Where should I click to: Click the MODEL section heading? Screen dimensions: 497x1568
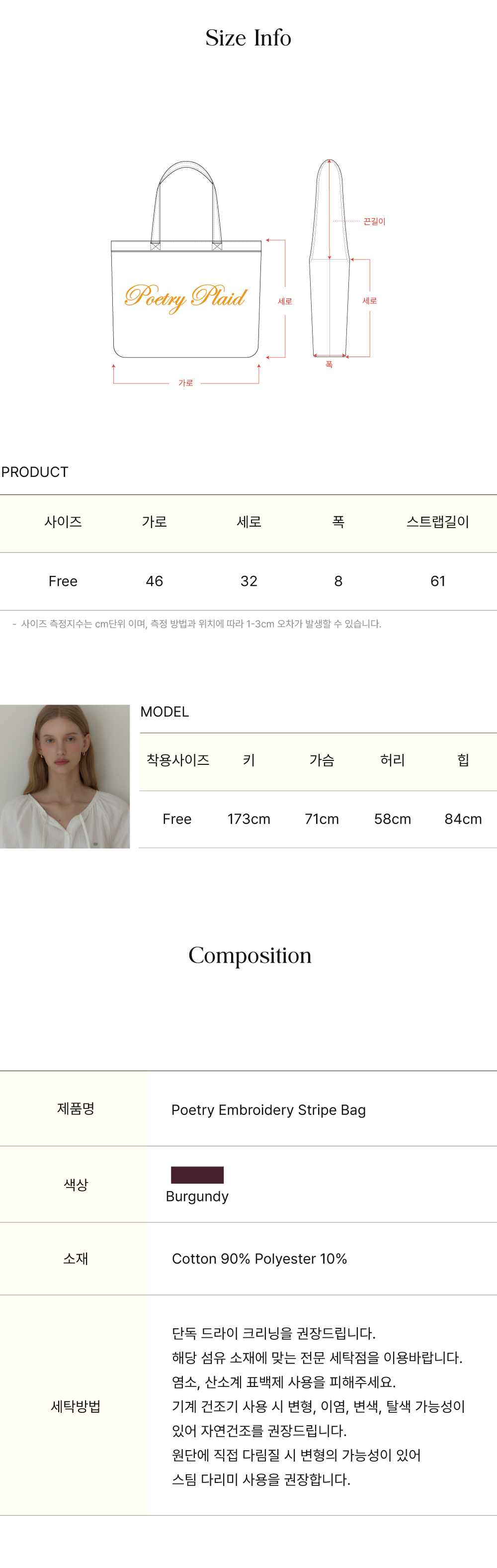pos(164,712)
